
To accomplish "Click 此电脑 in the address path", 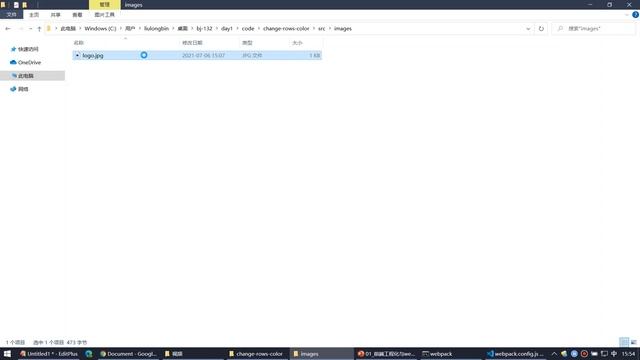I will point(68,29).
